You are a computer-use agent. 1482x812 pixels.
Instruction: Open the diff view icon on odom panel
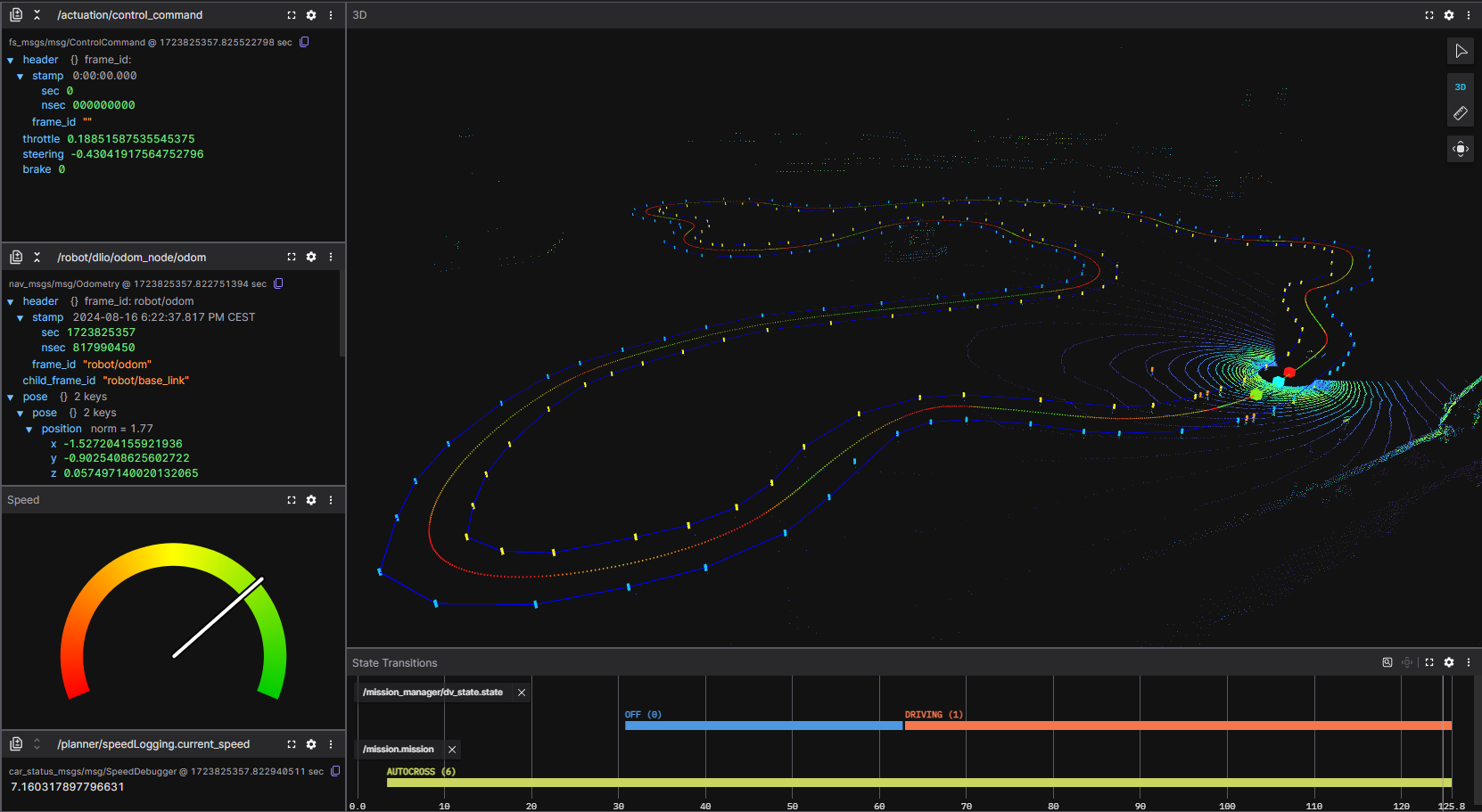16,258
